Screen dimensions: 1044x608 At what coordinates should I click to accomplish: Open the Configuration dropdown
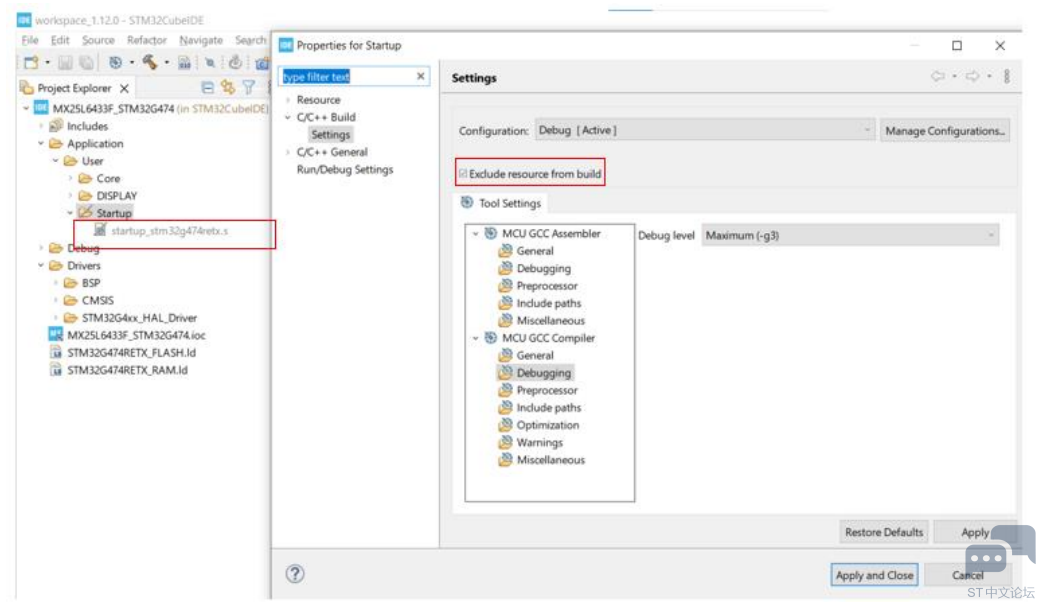[704, 131]
